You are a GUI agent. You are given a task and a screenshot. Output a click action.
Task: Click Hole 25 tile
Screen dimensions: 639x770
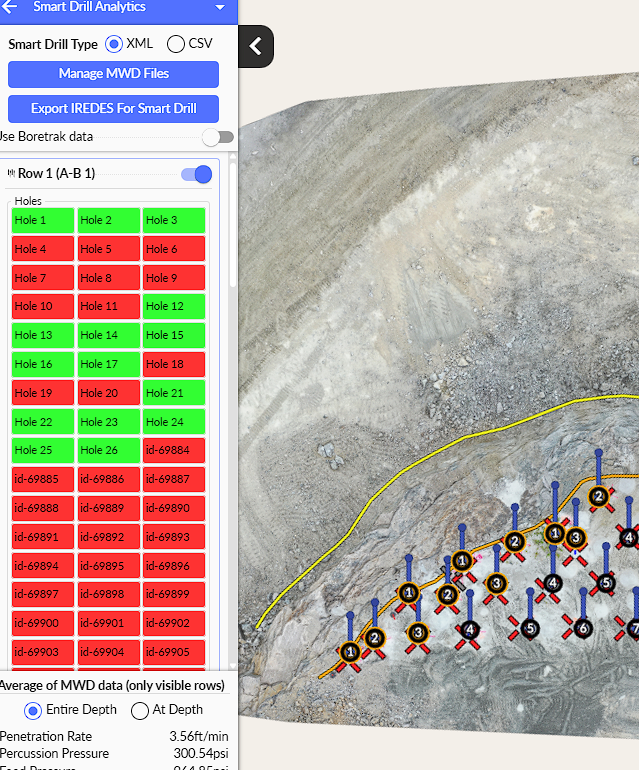pyautogui.click(x=43, y=450)
